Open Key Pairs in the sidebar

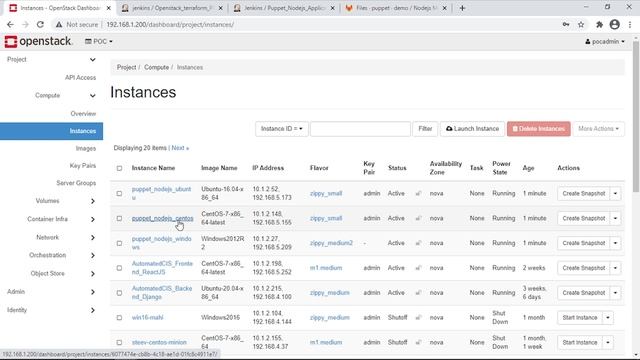tap(83, 166)
